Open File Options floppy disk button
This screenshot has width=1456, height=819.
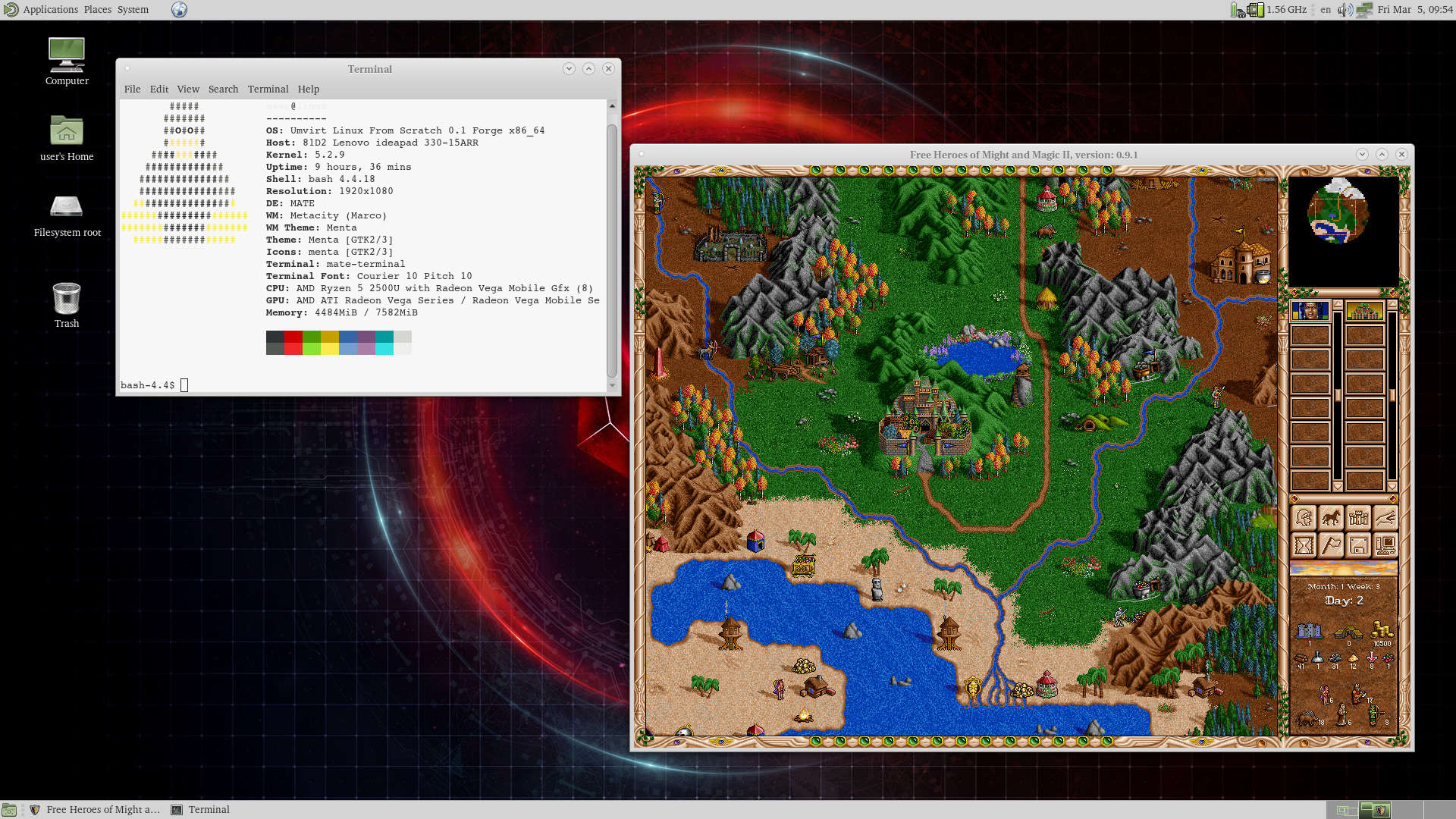[1358, 546]
